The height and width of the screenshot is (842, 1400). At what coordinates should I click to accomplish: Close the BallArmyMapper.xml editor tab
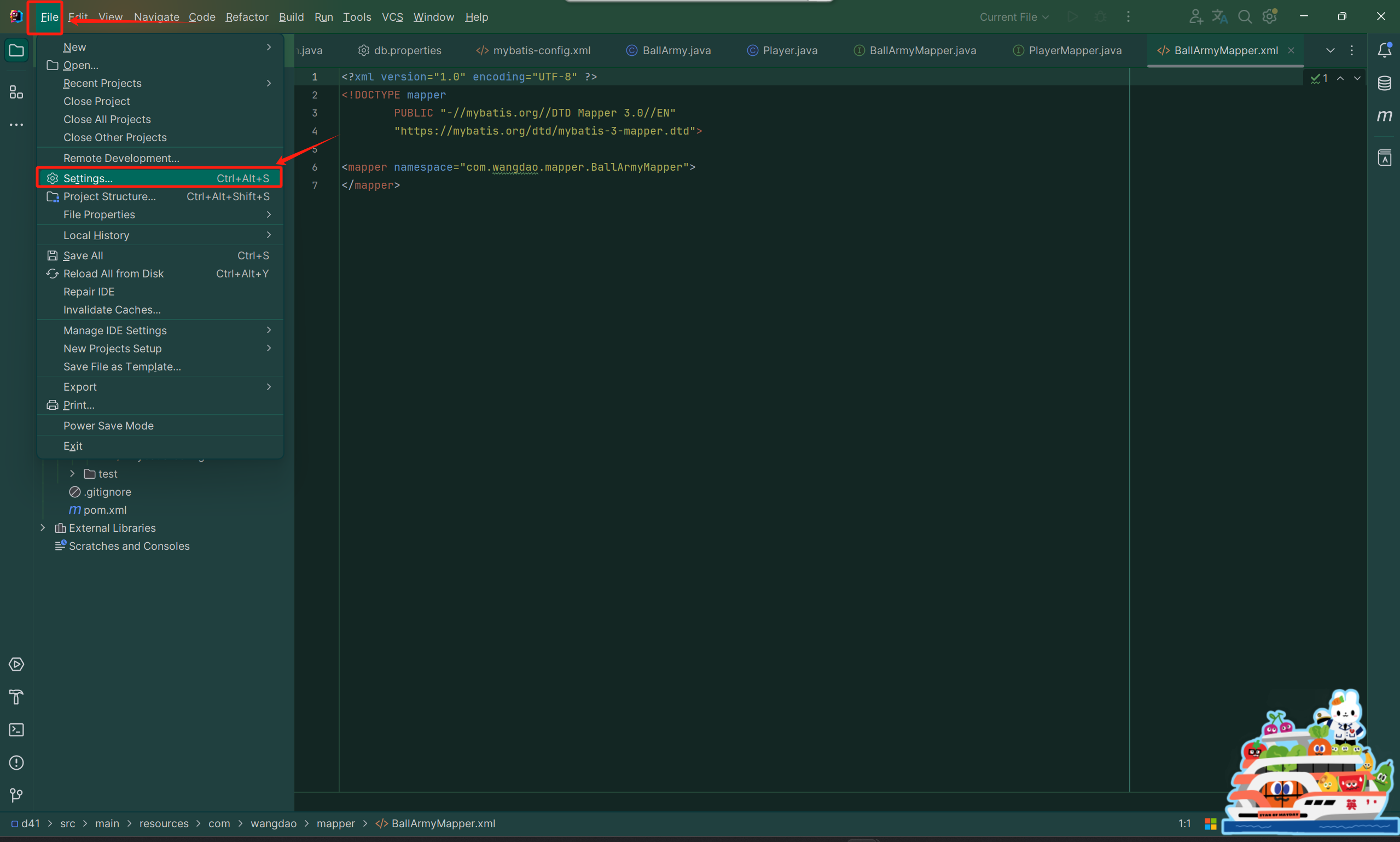(x=1291, y=50)
